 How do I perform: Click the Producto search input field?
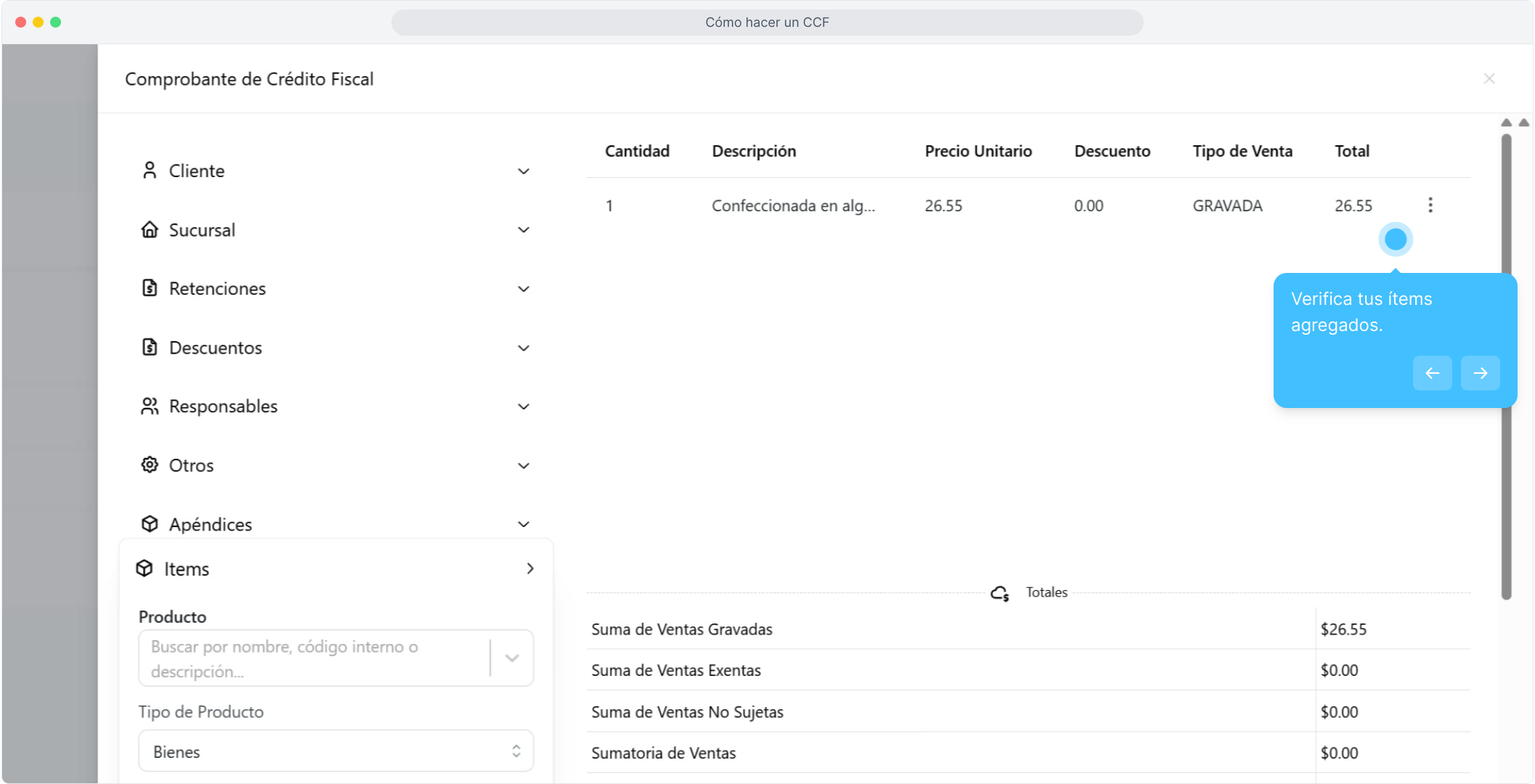[x=312, y=658]
